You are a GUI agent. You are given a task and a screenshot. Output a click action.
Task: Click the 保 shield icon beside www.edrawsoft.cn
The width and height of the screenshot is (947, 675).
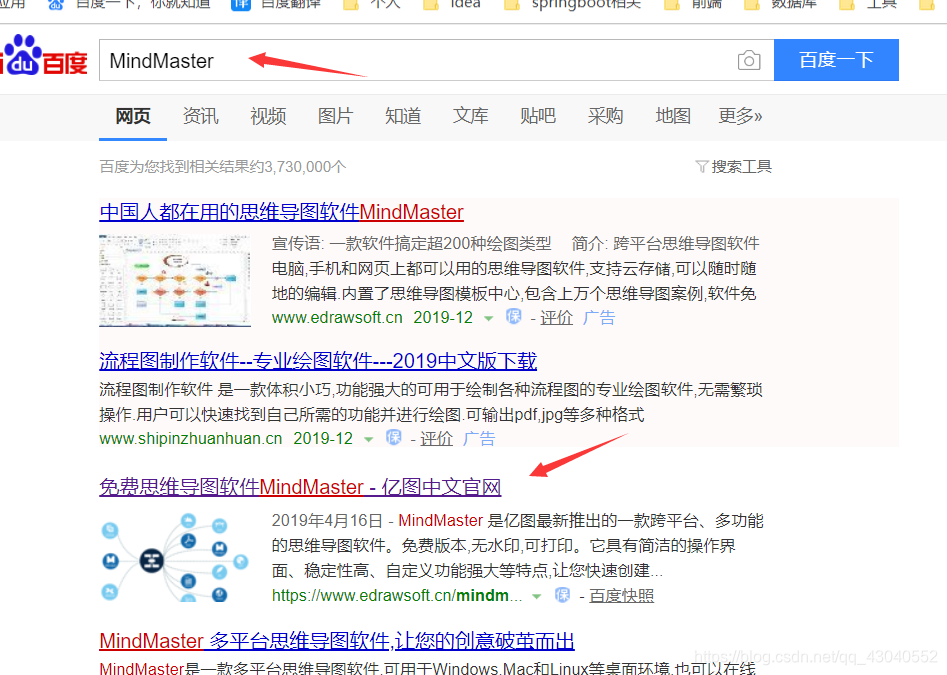(513, 317)
